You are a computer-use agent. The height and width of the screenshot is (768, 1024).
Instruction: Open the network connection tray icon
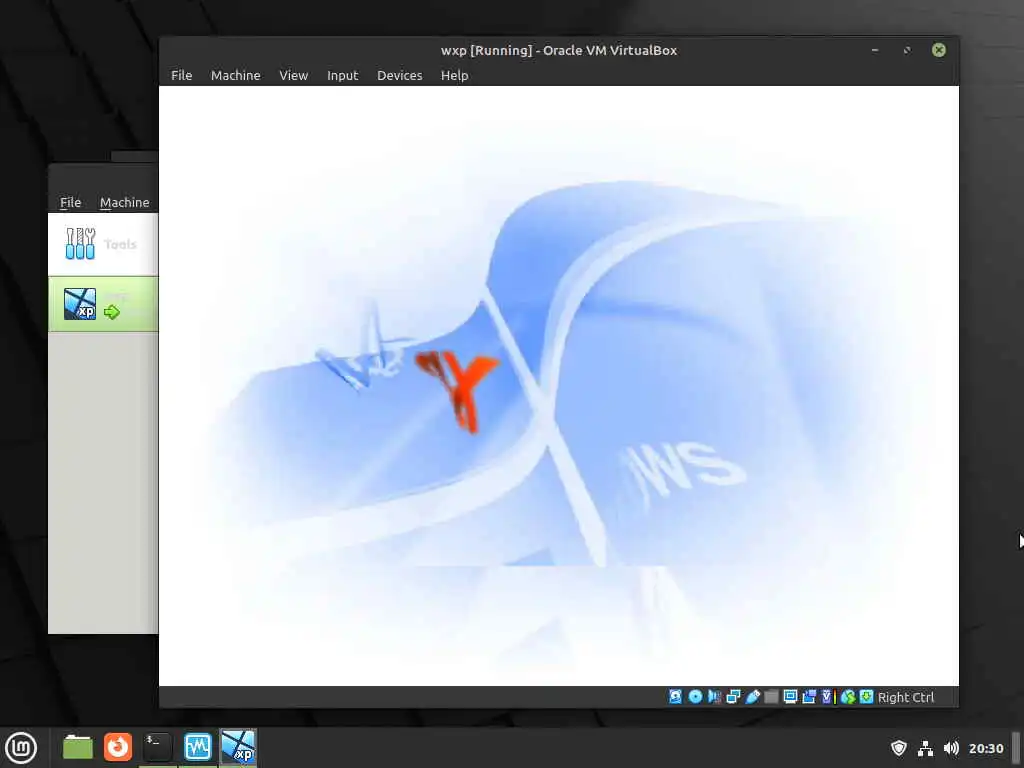[x=925, y=748]
